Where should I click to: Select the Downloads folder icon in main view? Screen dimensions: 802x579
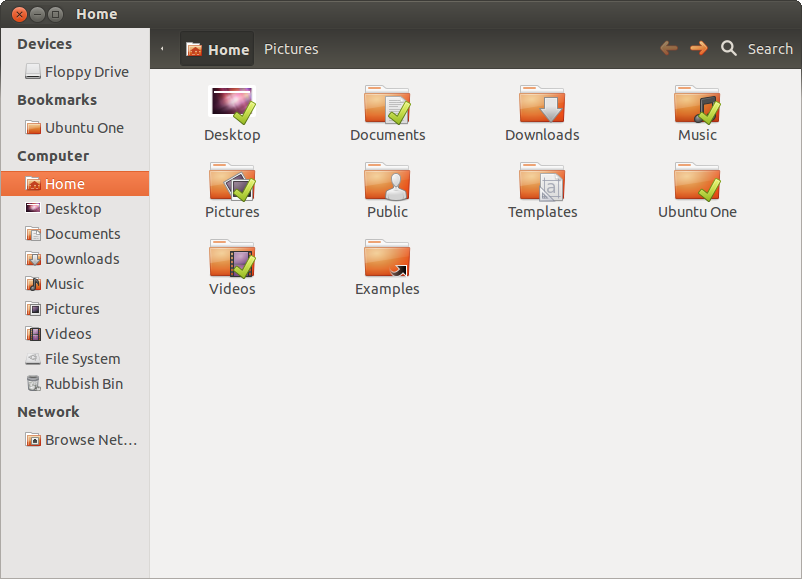542,104
